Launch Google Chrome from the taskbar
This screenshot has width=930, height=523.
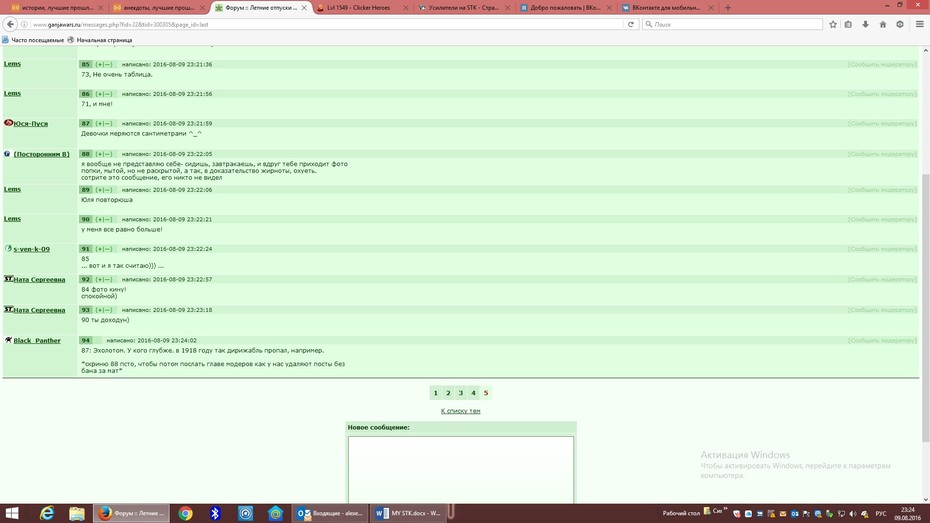point(186,513)
